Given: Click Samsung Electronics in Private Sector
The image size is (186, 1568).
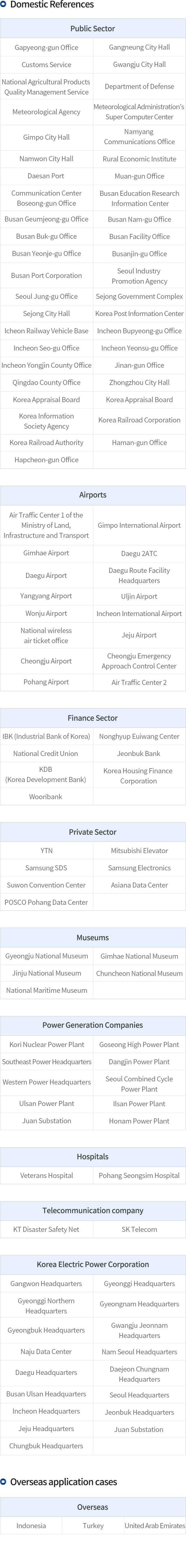Looking at the screenshot, I should (x=139, y=868).
